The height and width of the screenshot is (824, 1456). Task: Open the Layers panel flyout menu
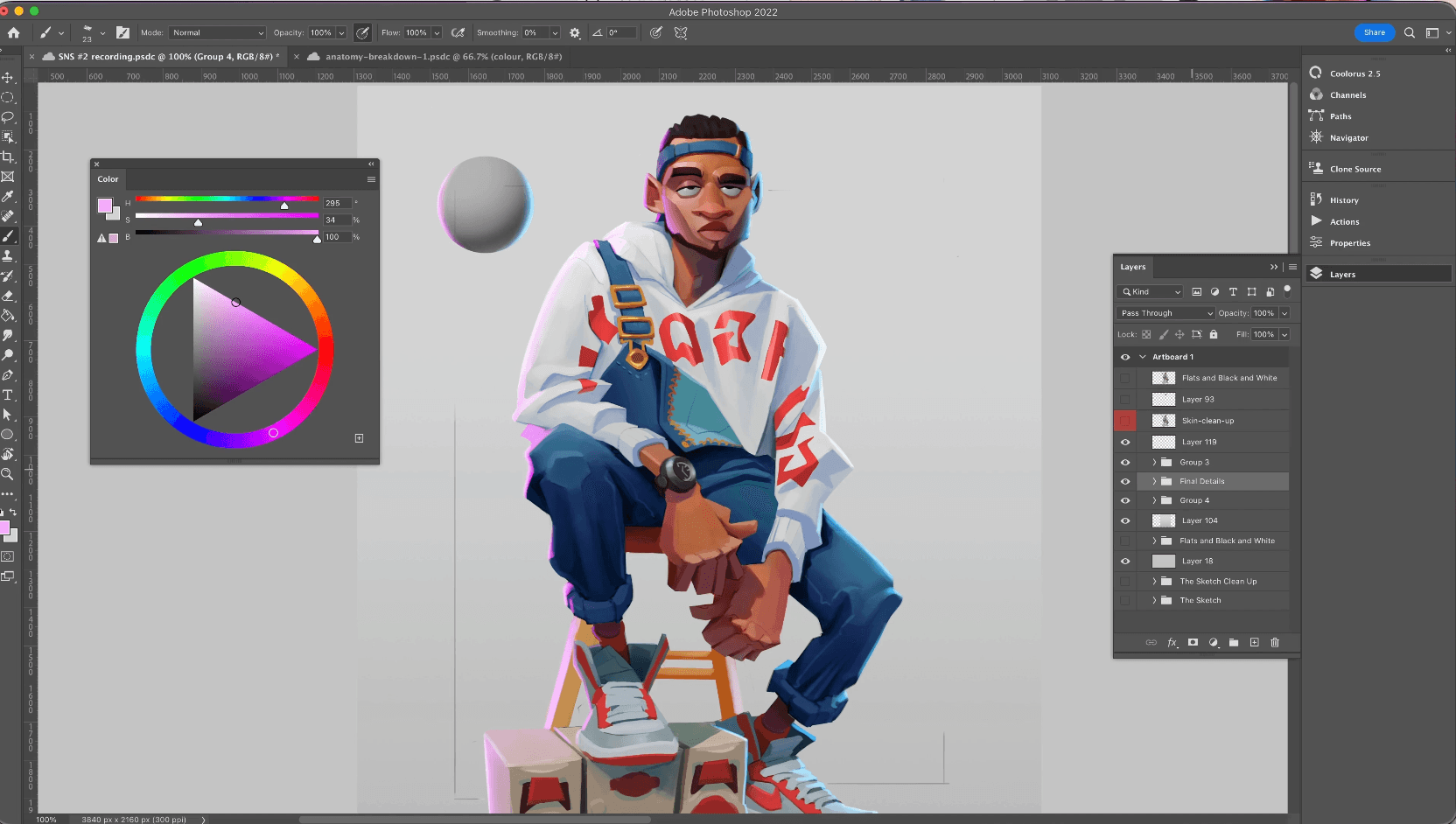[x=1292, y=267]
